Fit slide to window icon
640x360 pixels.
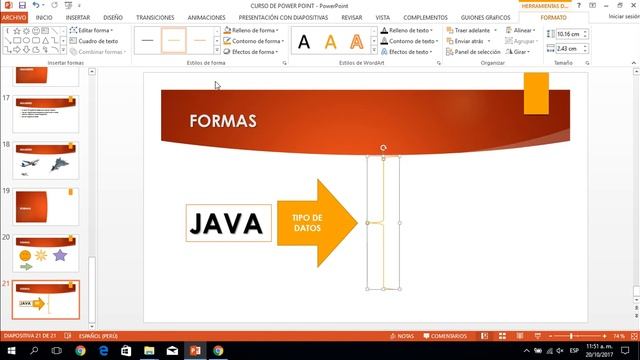click(x=634, y=336)
